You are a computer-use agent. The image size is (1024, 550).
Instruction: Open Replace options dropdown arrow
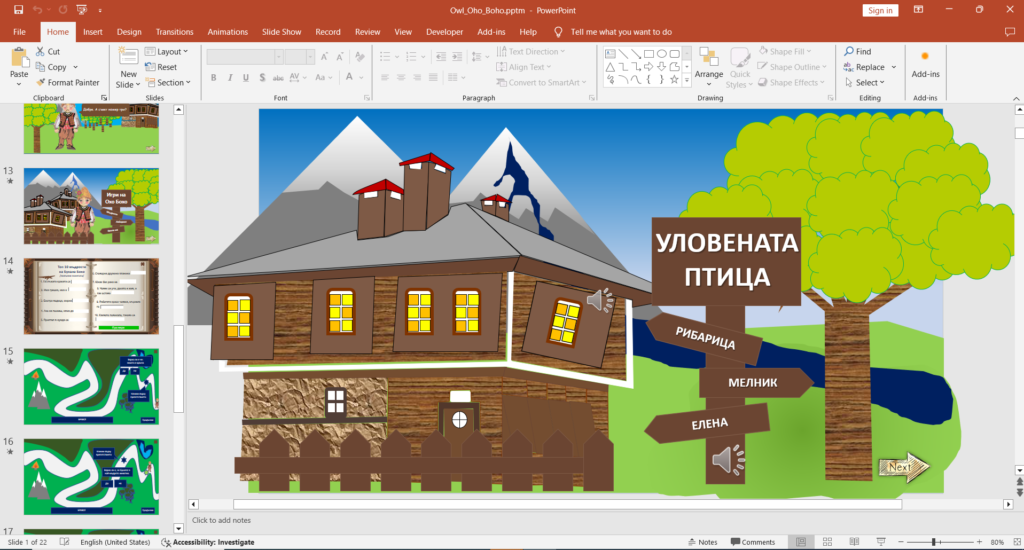pos(893,67)
